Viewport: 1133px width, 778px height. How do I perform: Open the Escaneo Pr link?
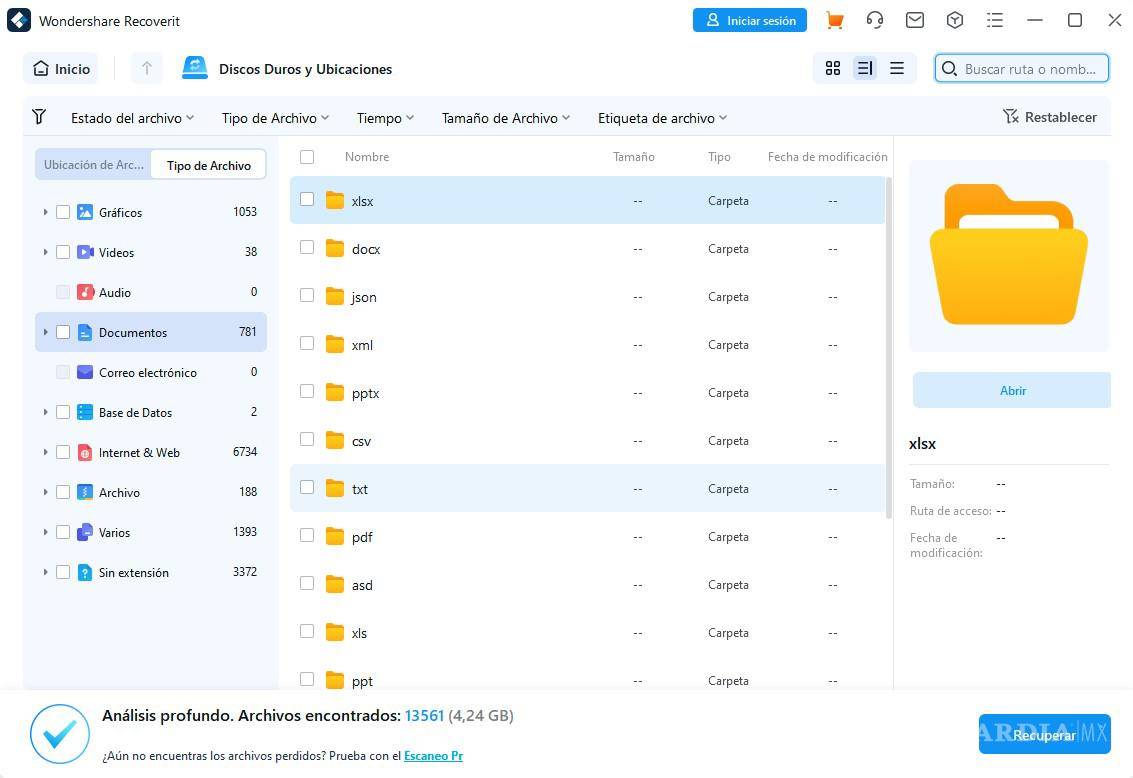tap(433, 755)
